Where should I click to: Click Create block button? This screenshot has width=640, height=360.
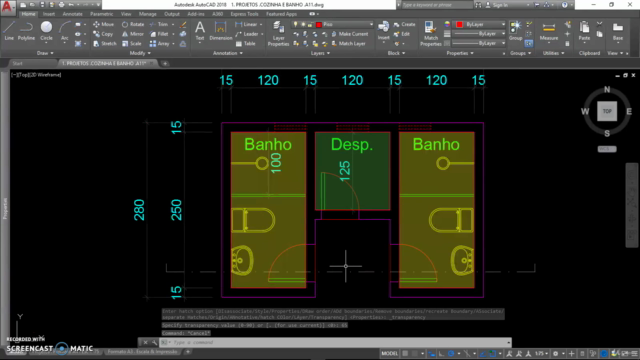404,24
